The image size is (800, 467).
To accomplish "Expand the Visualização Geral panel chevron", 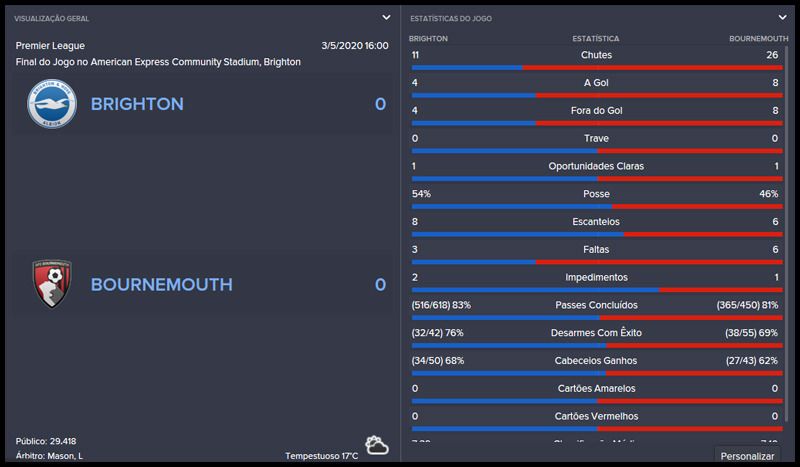I will click(386, 18).
